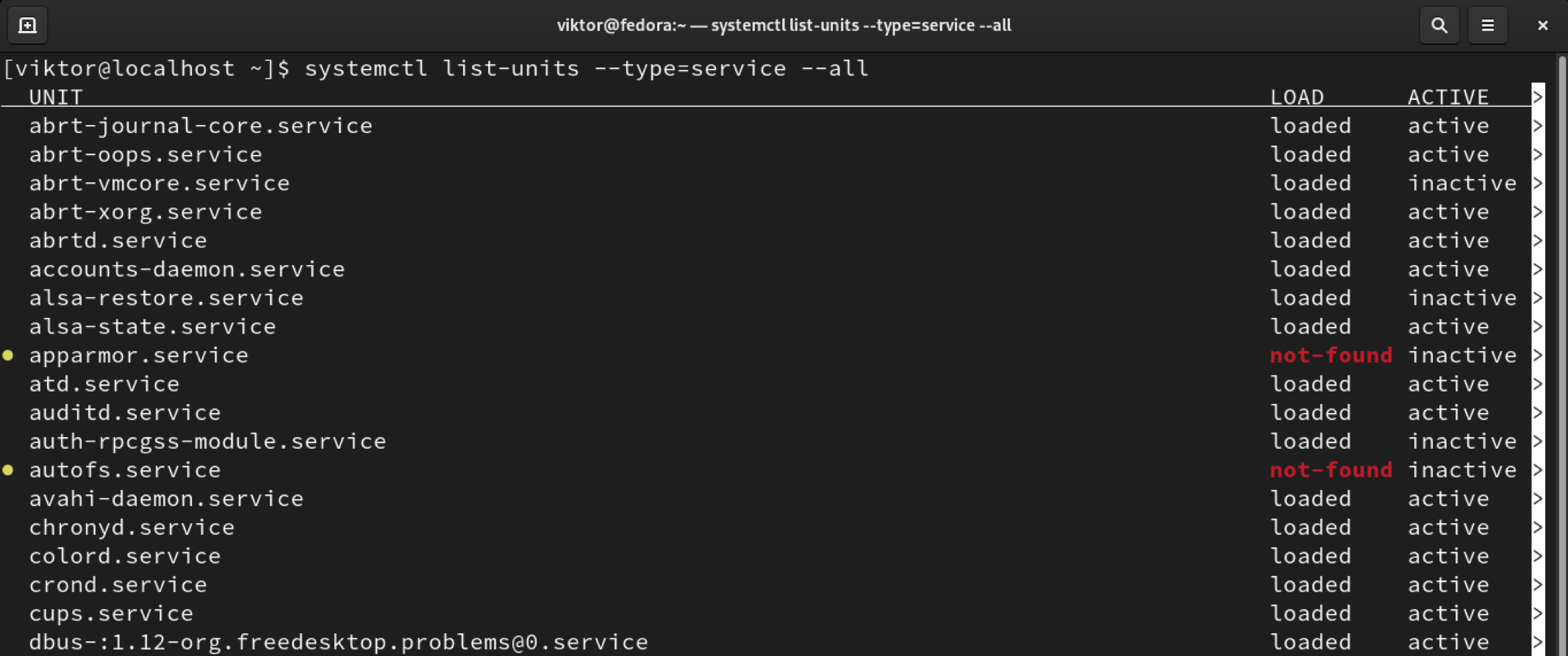Click the search magnifier icon

[1439, 26]
